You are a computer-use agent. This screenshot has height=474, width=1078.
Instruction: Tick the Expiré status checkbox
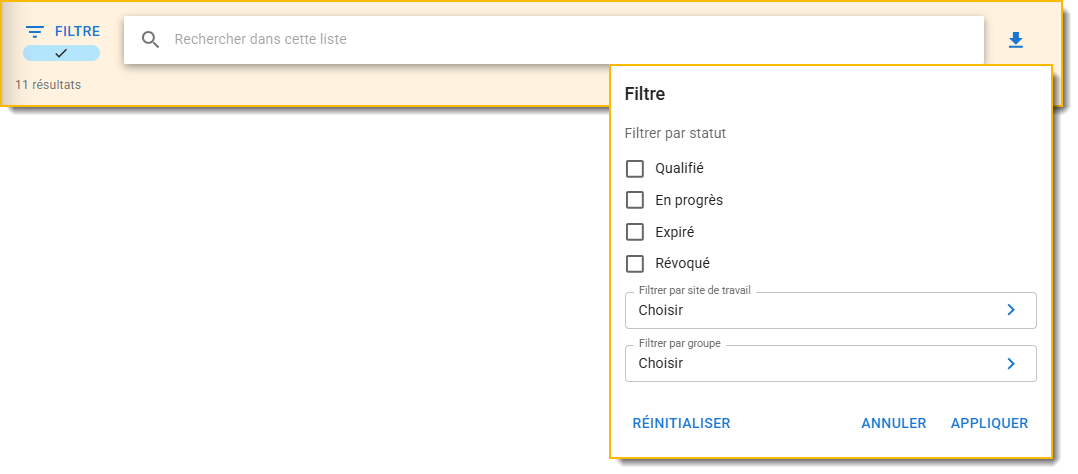click(634, 232)
